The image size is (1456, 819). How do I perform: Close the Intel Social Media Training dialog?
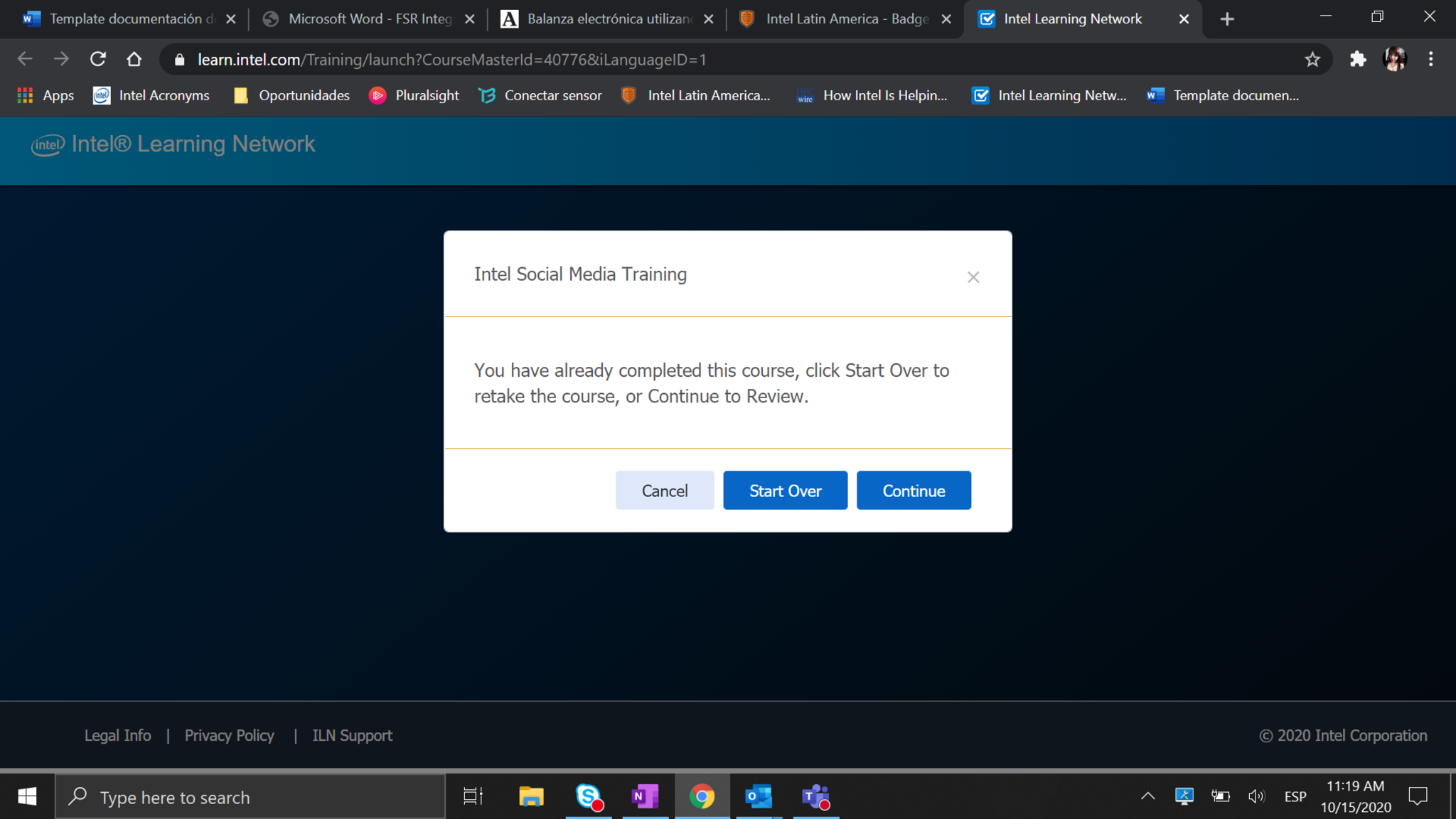[973, 277]
